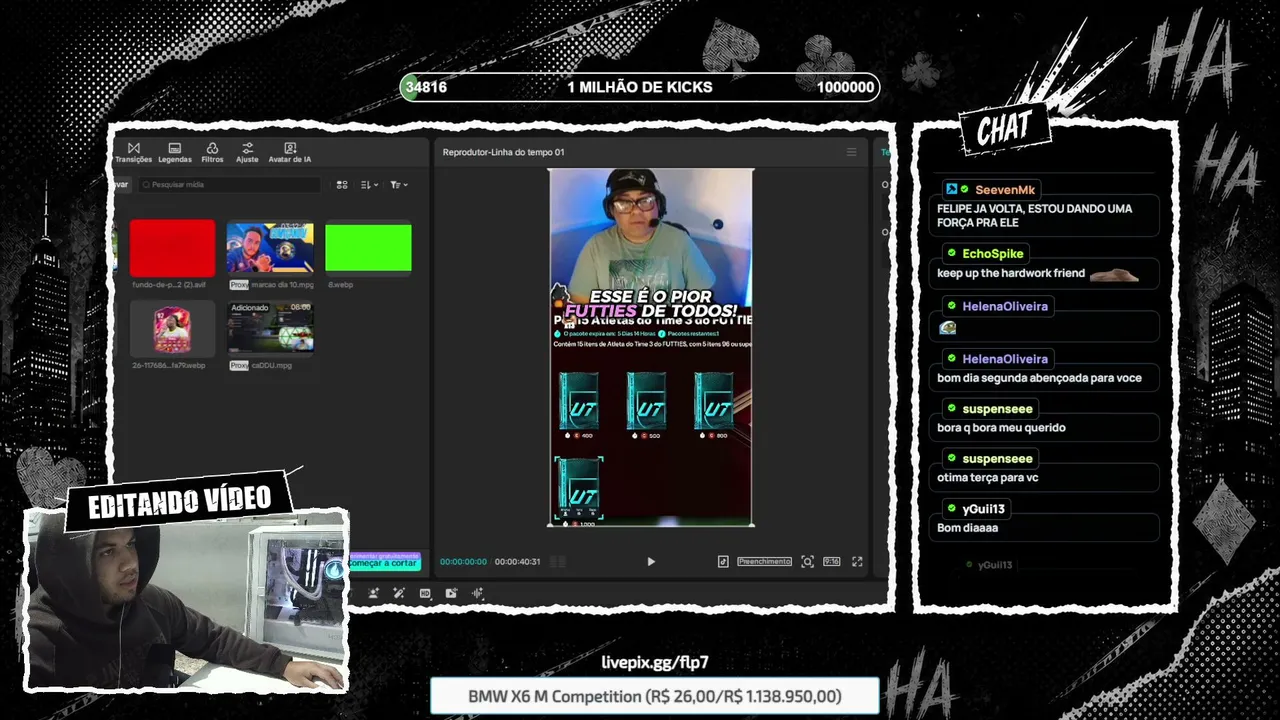
Task: Click the audio waveform enhance icon
Action: tap(477, 593)
